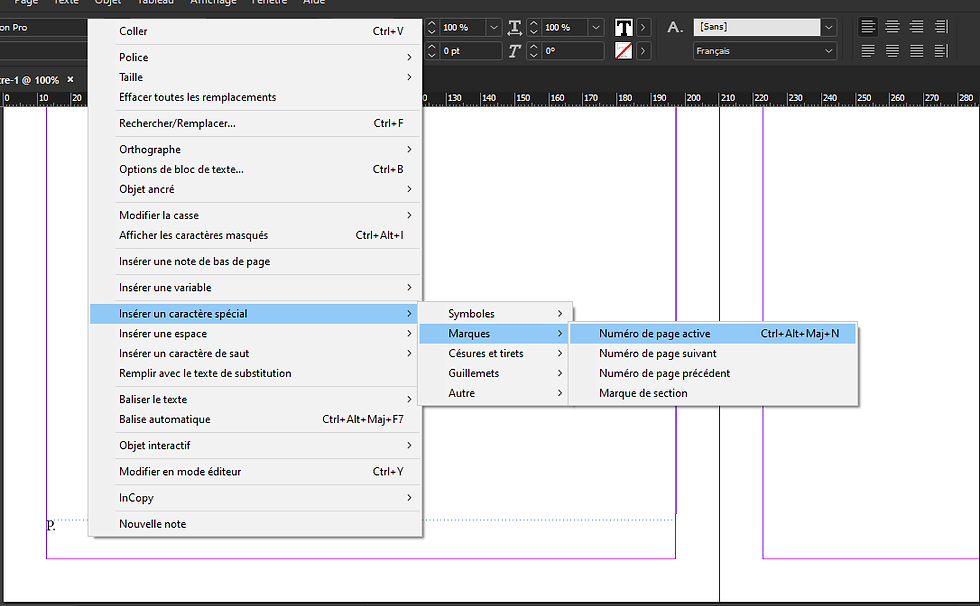980x606 pixels.
Task: Click the baseline shift 0 pt field
Action: [x=470, y=51]
